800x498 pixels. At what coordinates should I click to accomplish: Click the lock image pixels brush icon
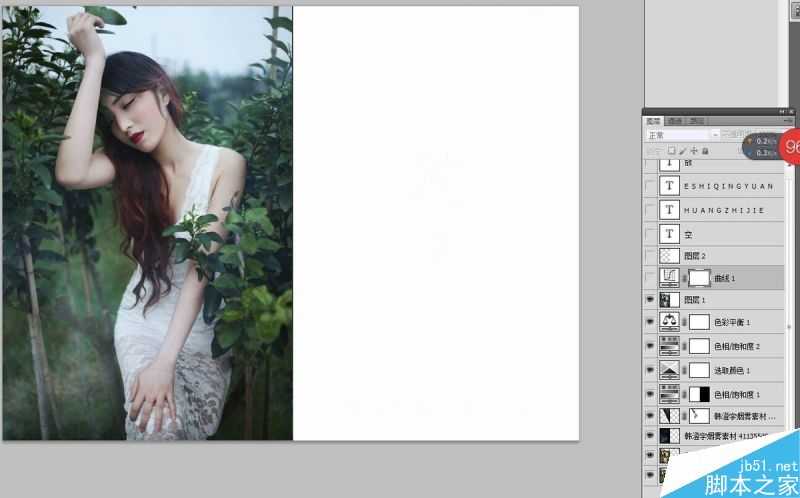click(681, 151)
